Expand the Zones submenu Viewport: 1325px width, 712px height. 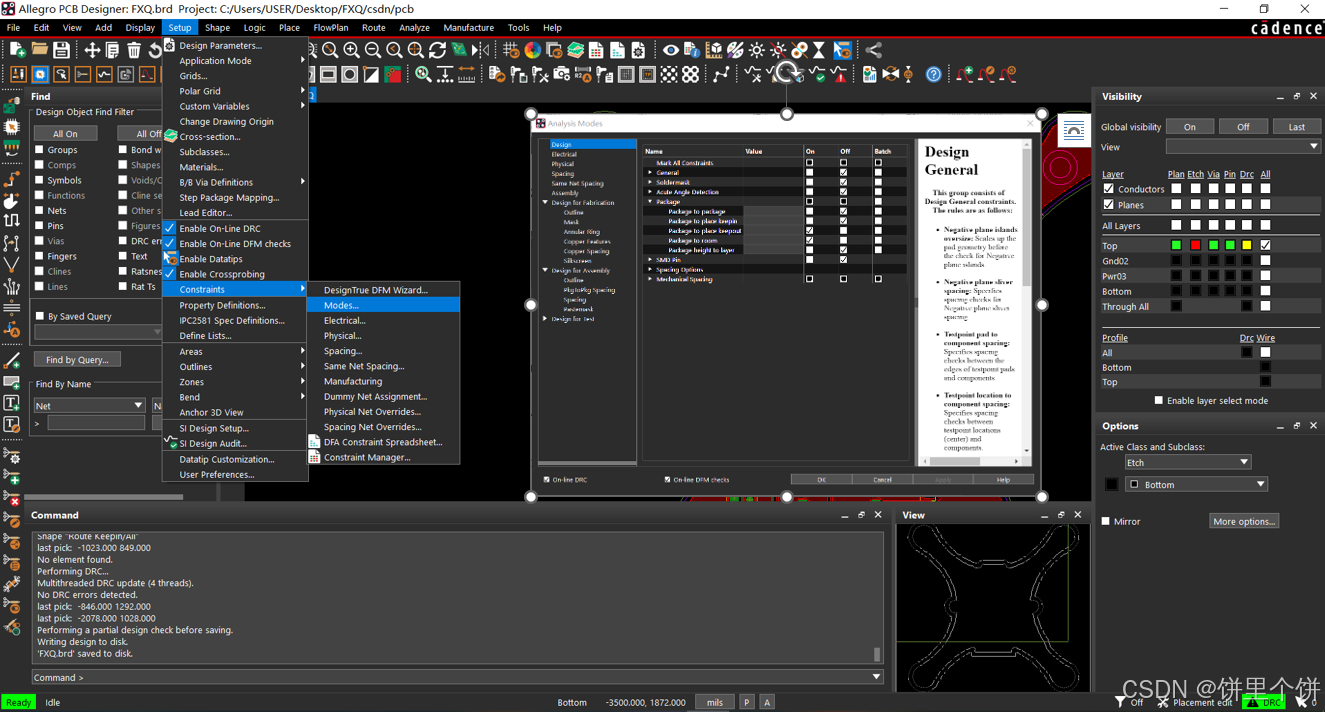[235, 382]
